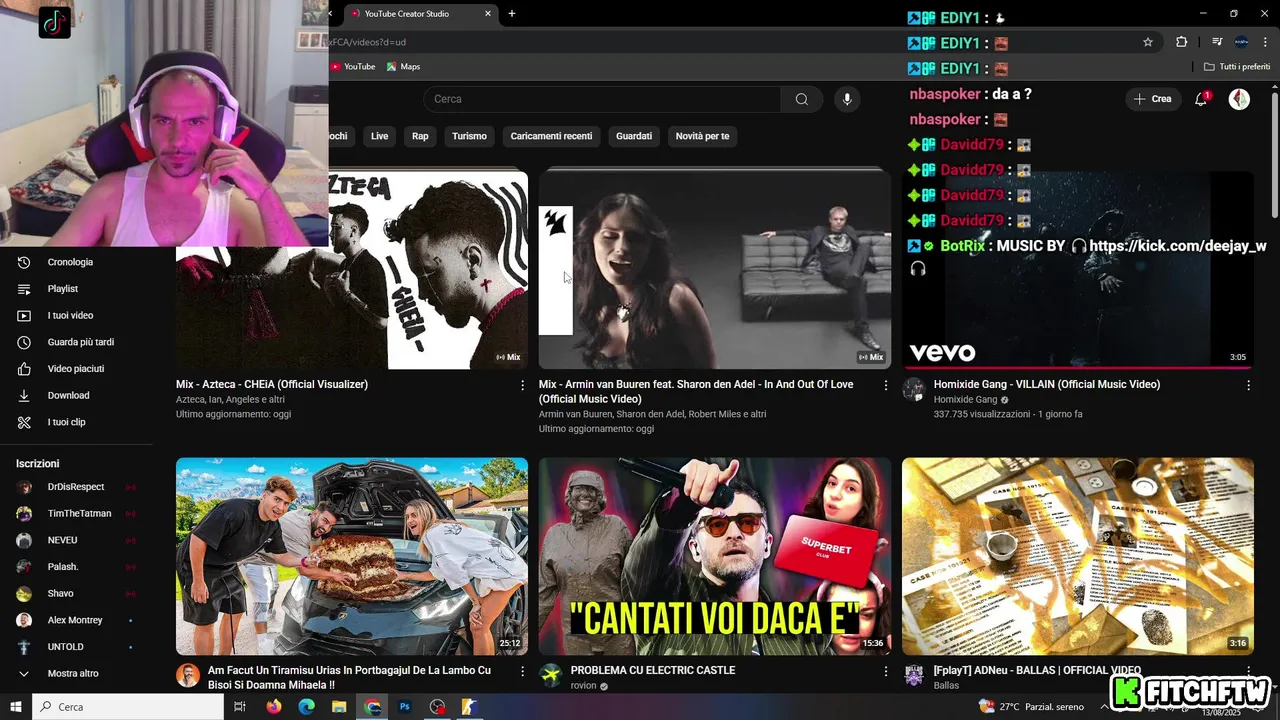Select the Rap filter chip
This screenshot has height=720, width=1280.
(420, 136)
